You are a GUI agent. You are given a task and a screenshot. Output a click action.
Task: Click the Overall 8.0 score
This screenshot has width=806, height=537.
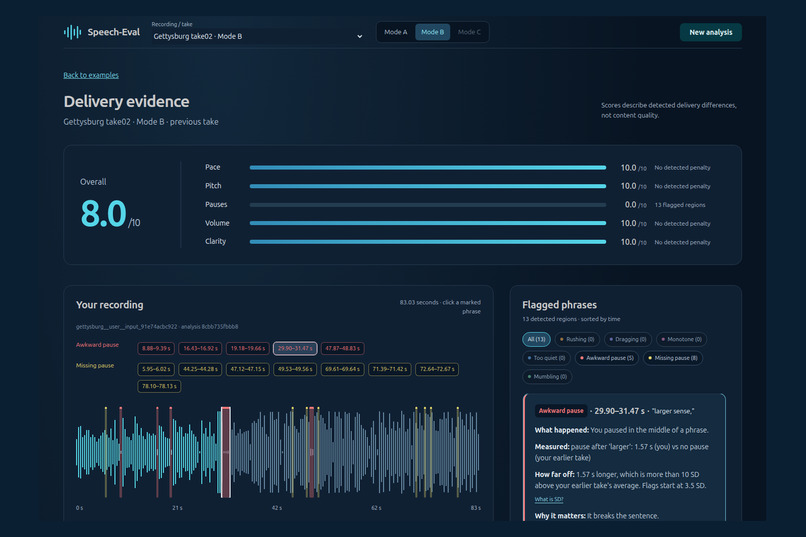click(x=109, y=214)
